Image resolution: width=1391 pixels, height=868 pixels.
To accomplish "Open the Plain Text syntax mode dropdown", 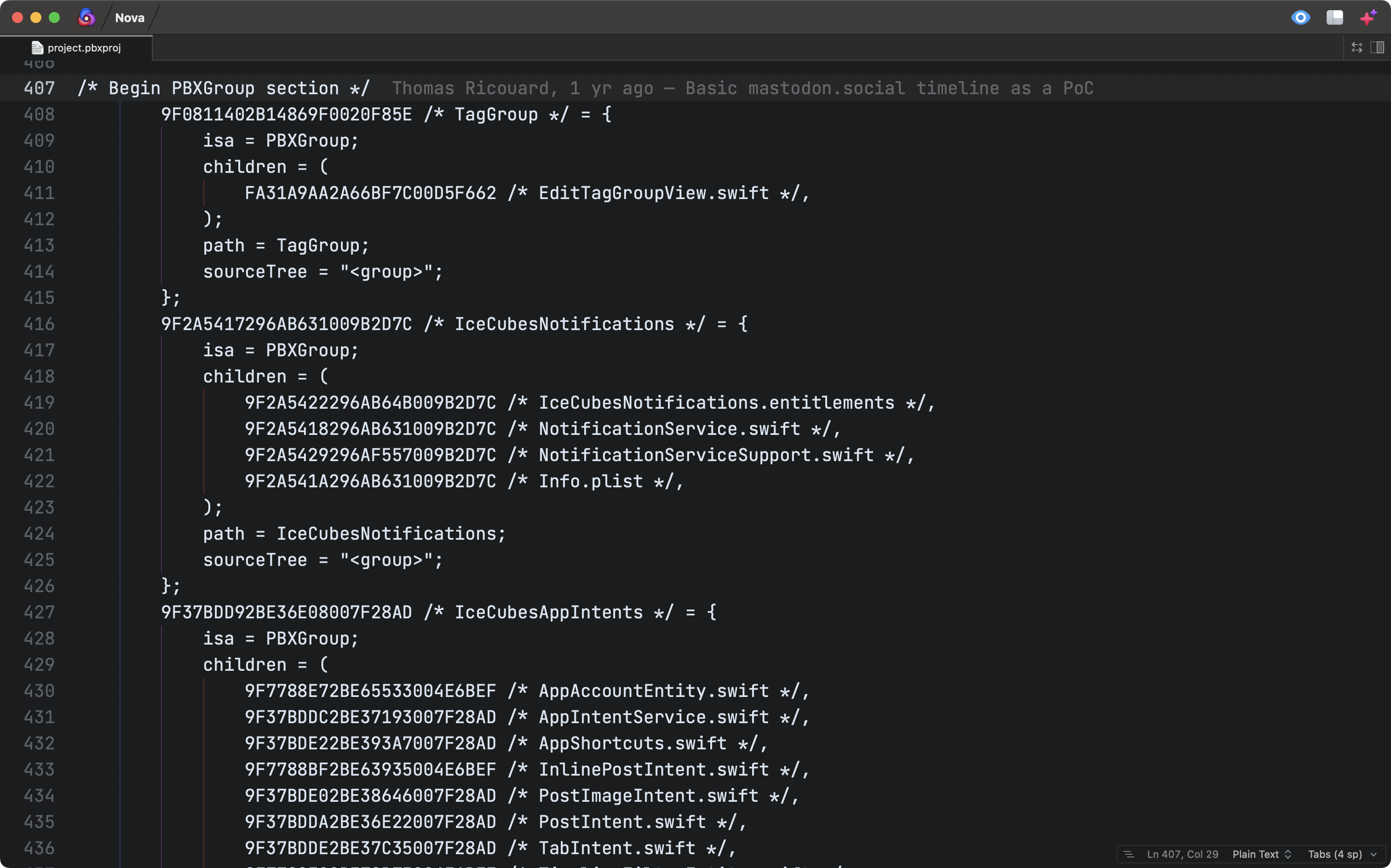I will tap(1261, 854).
